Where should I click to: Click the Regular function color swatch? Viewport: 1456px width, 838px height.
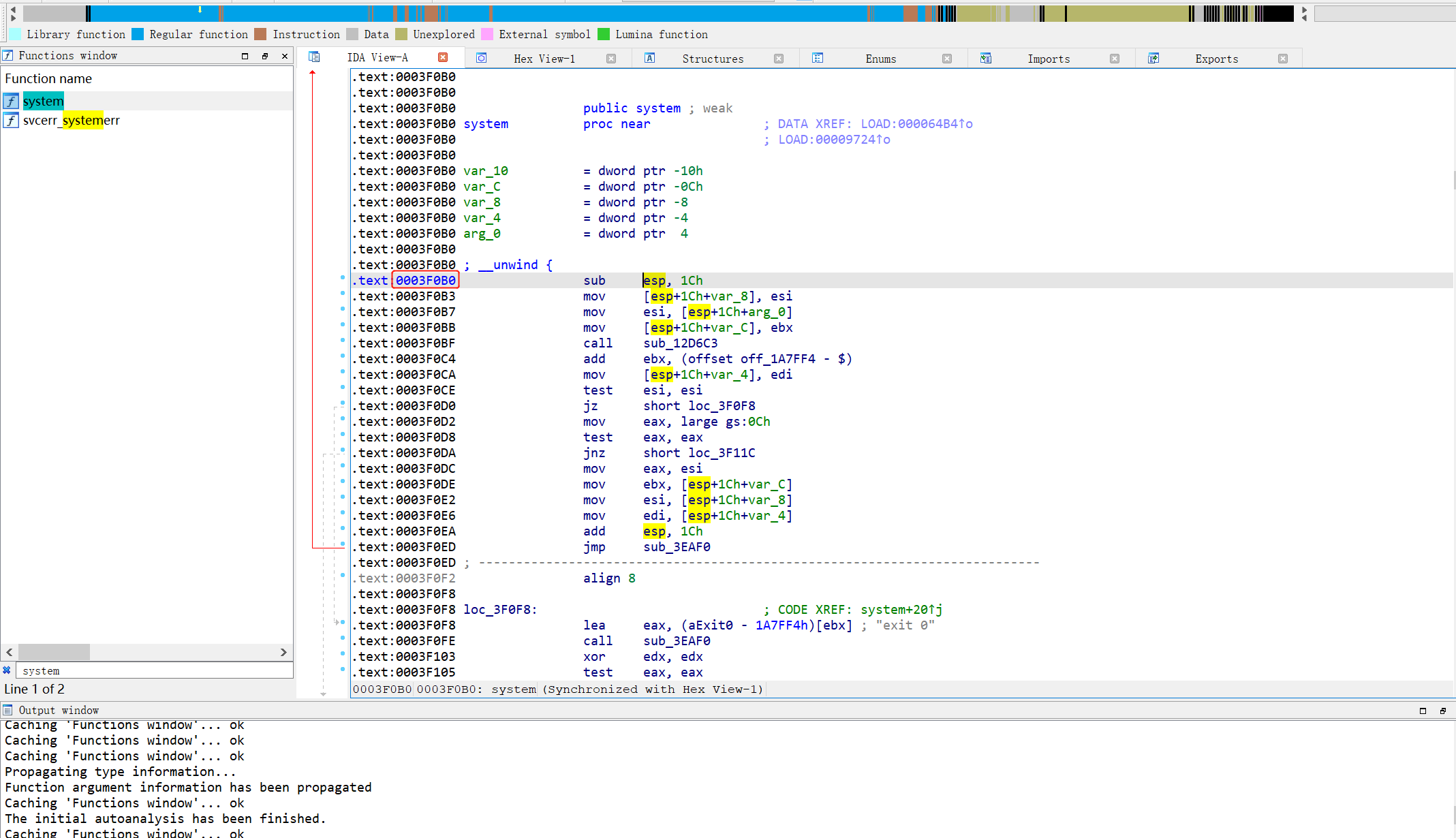138,34
